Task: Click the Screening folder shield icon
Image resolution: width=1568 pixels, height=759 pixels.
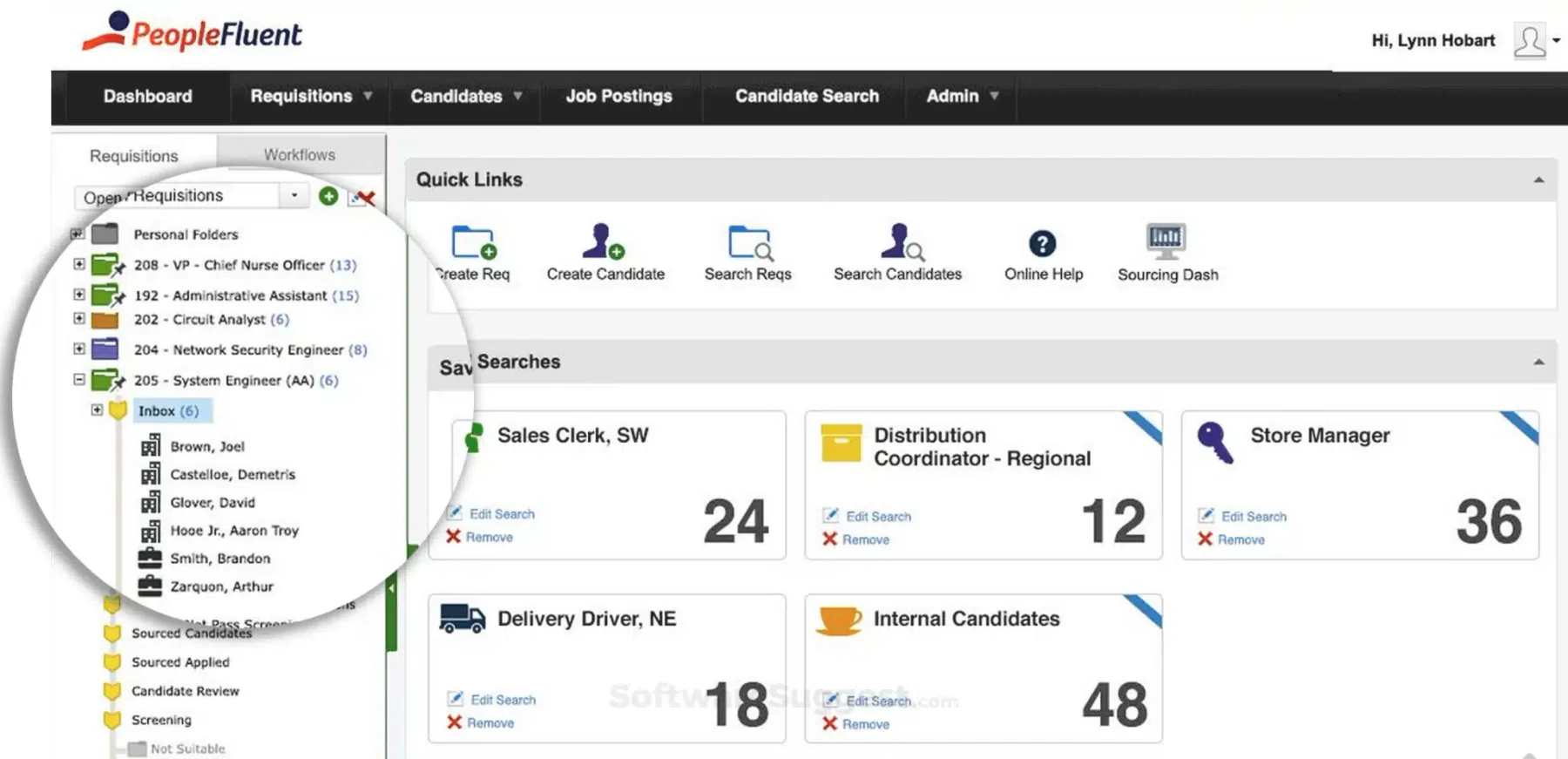Action: pyautogui.click(x=112, y=720)
